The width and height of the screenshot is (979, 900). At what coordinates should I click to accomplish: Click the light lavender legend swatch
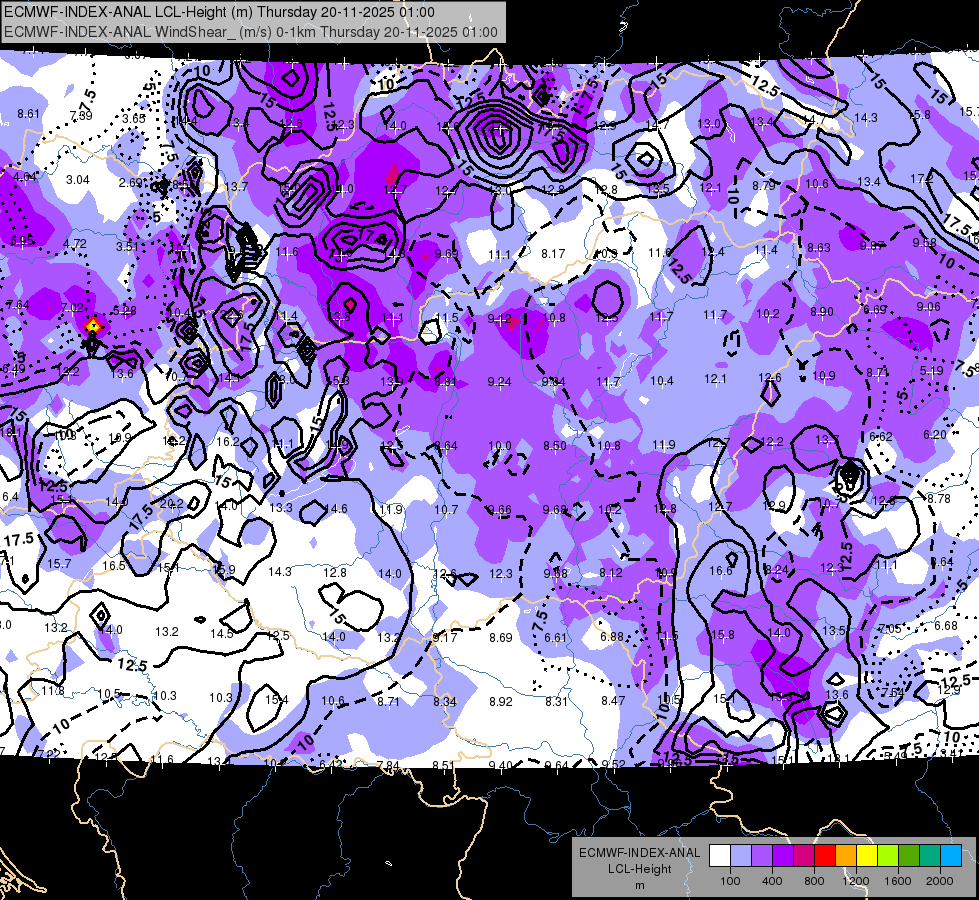click(741, 856)
